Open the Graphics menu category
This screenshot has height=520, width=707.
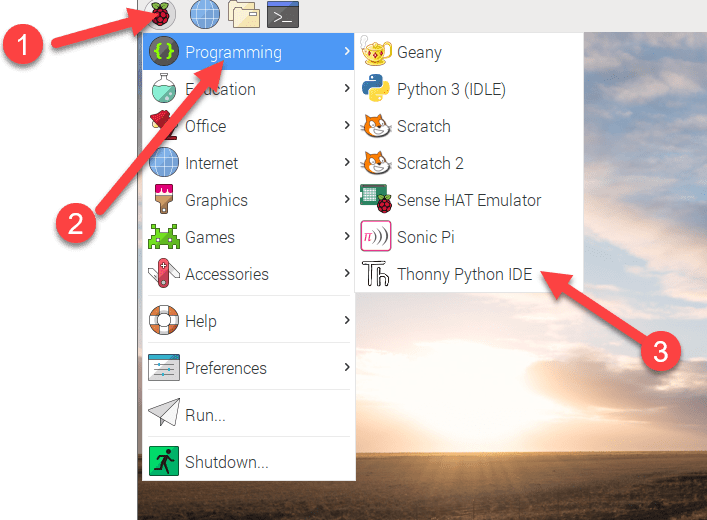(x=215, y=200)
